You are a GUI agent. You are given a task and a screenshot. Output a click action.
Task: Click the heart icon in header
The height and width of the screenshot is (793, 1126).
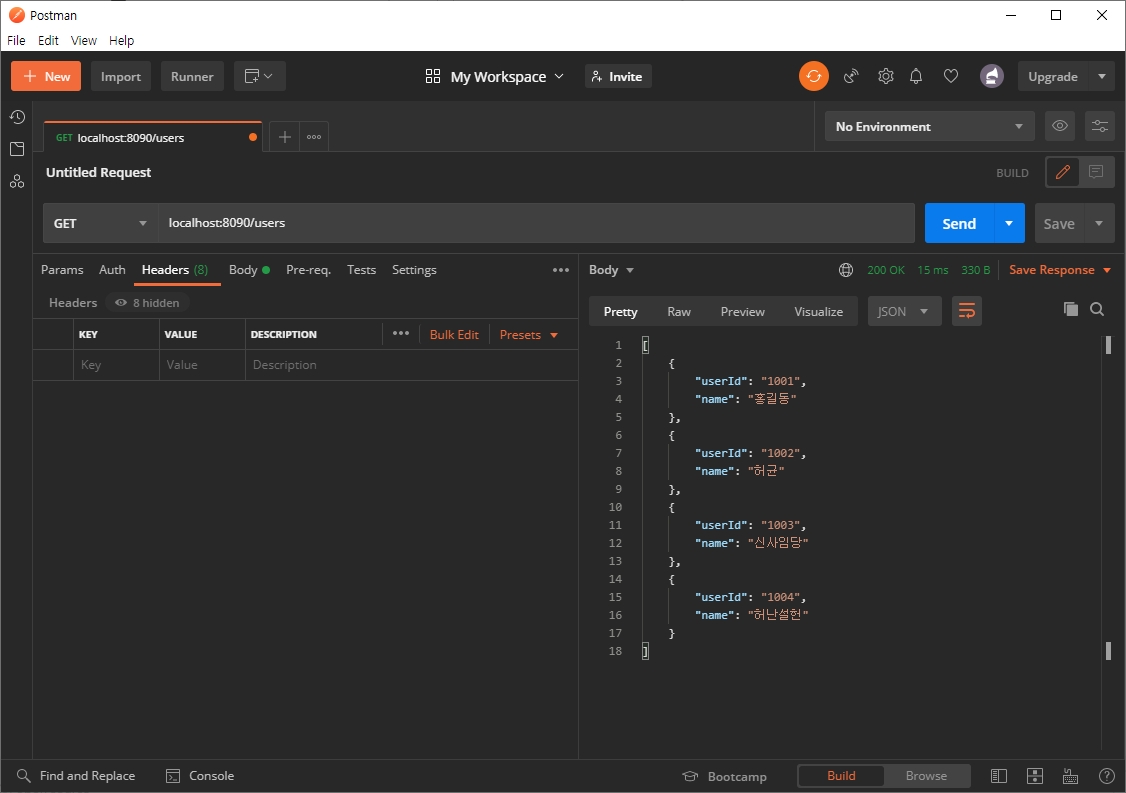[951, 76]
